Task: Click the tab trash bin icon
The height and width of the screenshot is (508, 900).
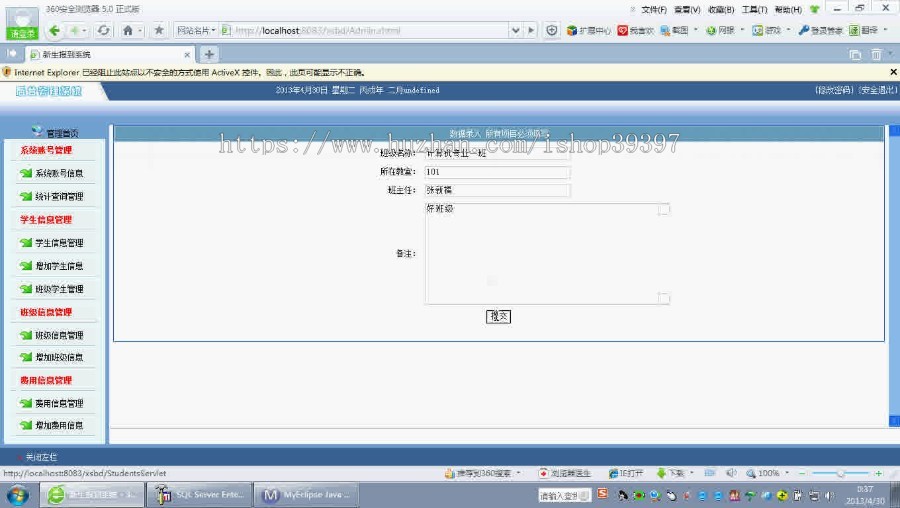Action: 876,55
